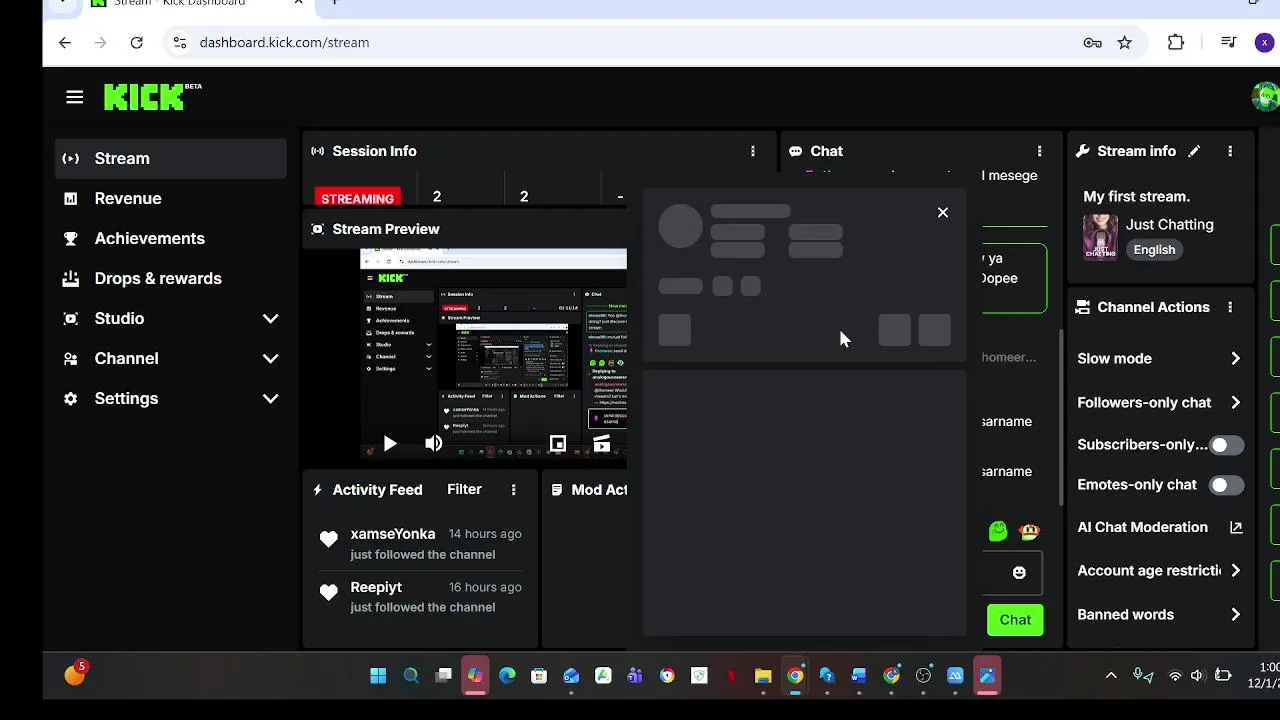Toggle picture-in-picture on the stream preview
Viewport: 1280px width, 720px height.
coord(558,444)
